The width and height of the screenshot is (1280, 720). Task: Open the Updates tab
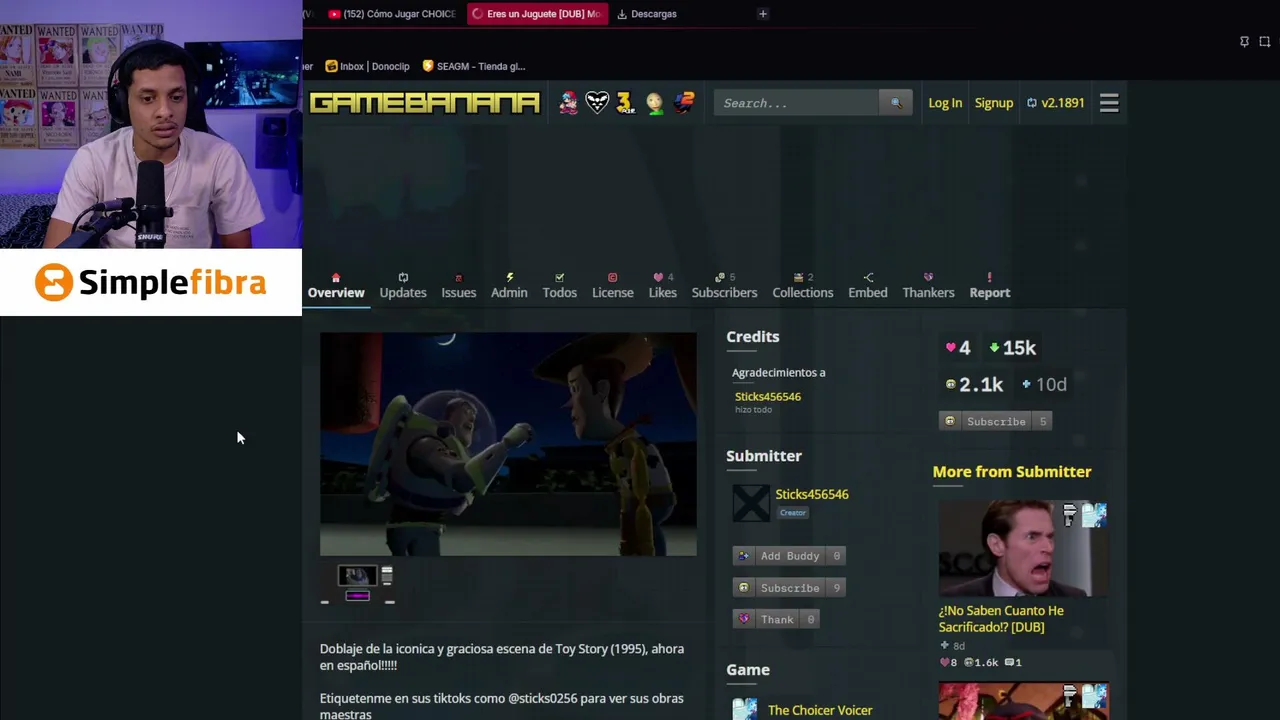403,286
